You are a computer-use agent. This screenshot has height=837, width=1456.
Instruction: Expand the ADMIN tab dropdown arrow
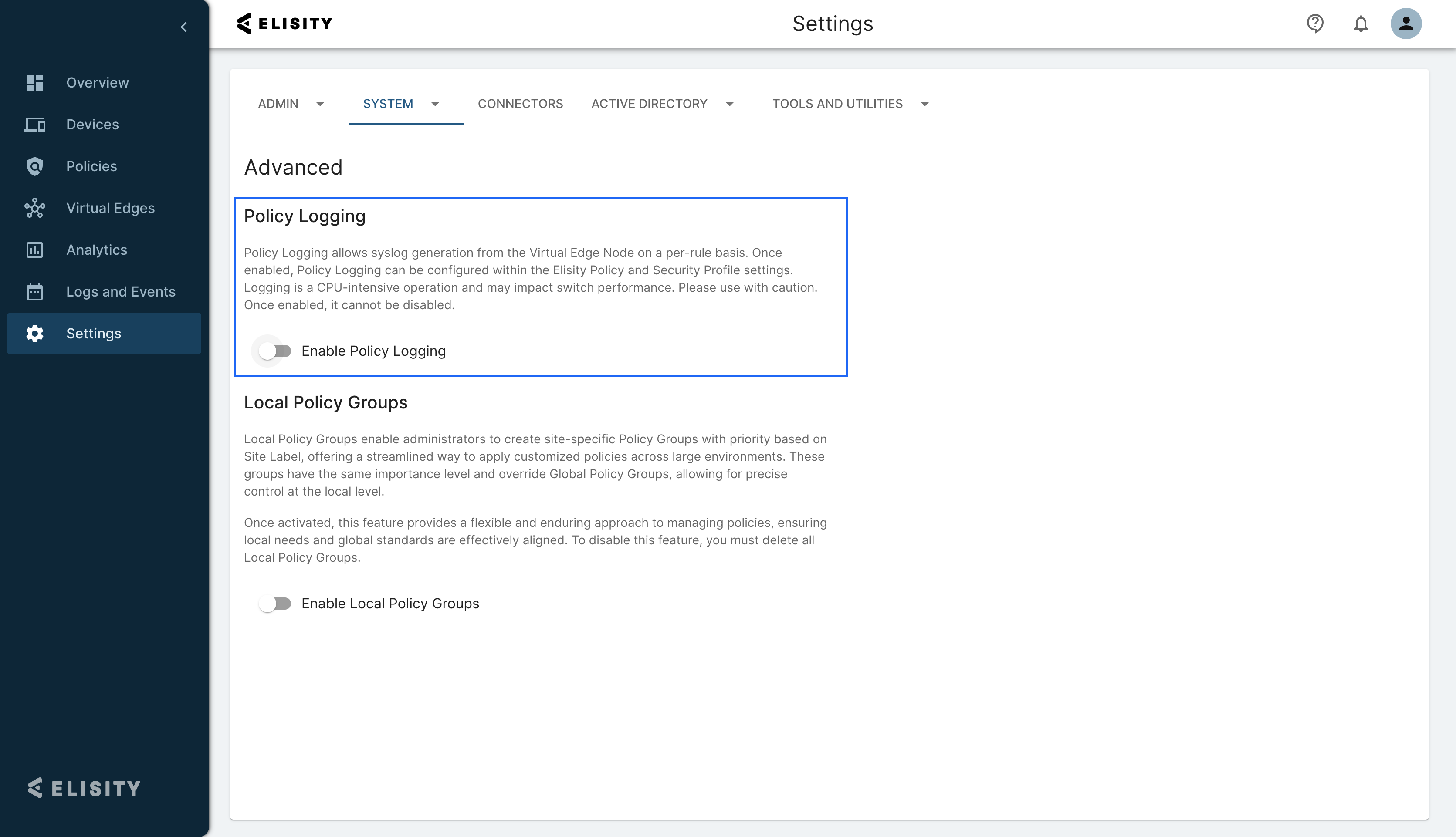[320, 104]
